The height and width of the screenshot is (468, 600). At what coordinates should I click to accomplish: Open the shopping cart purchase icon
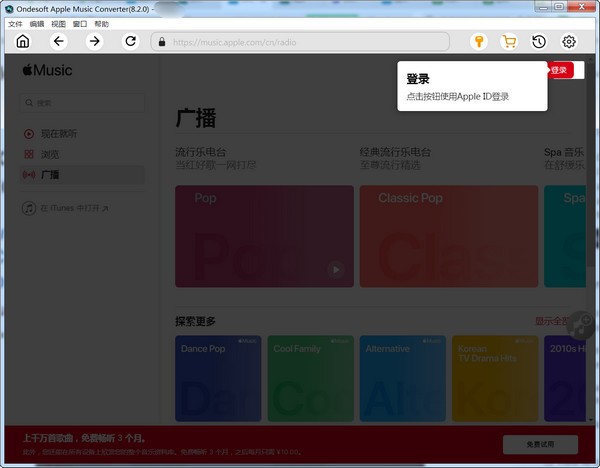tap(509, 41)
